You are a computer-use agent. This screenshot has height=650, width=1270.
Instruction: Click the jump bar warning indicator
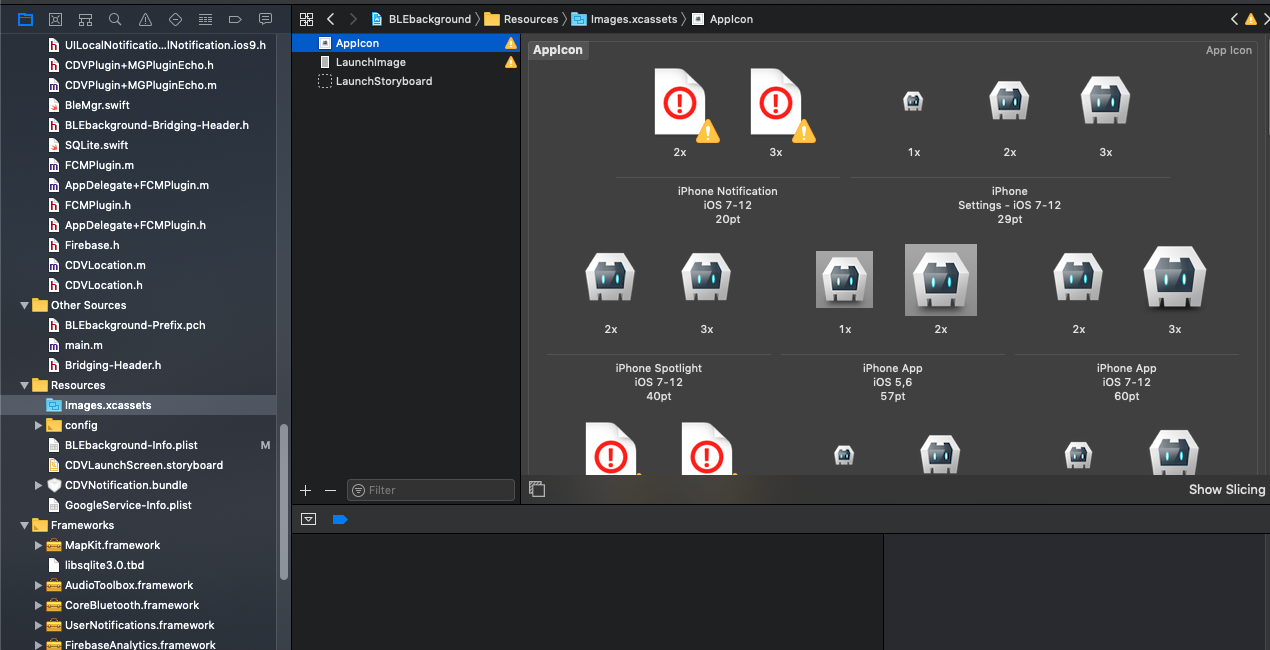[x=1251, y=19]
